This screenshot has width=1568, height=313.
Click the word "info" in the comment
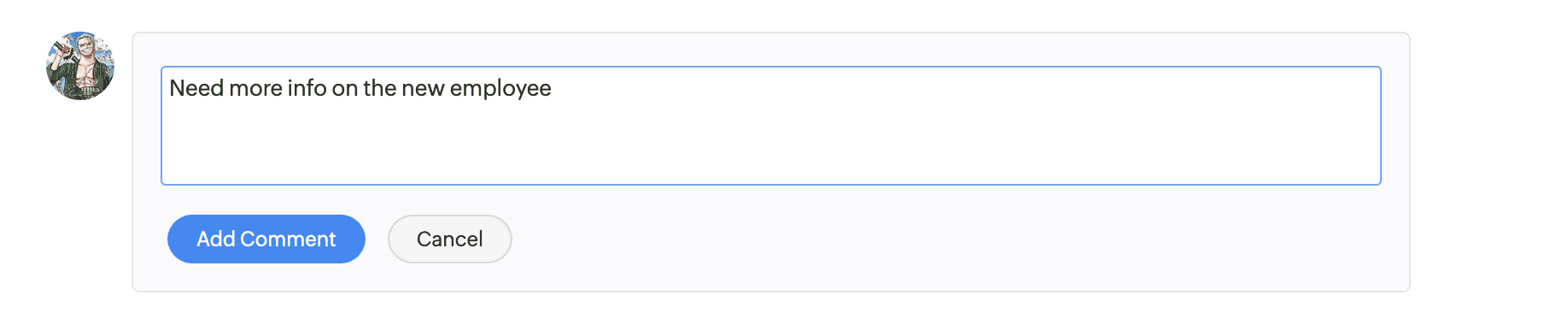307,88
